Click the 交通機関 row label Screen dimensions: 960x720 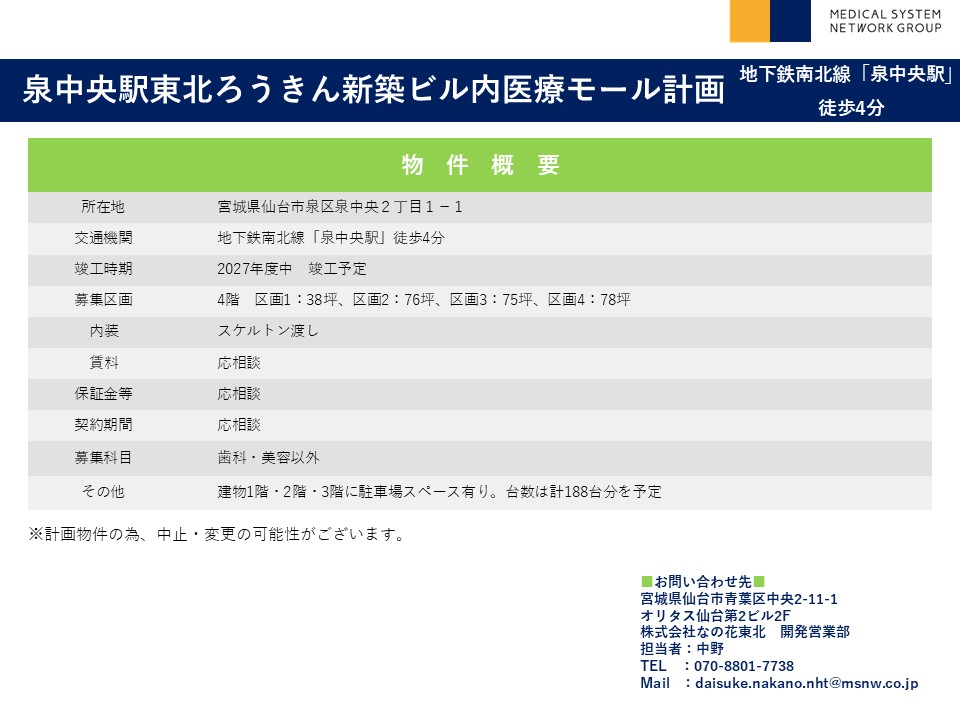point(103,238)
